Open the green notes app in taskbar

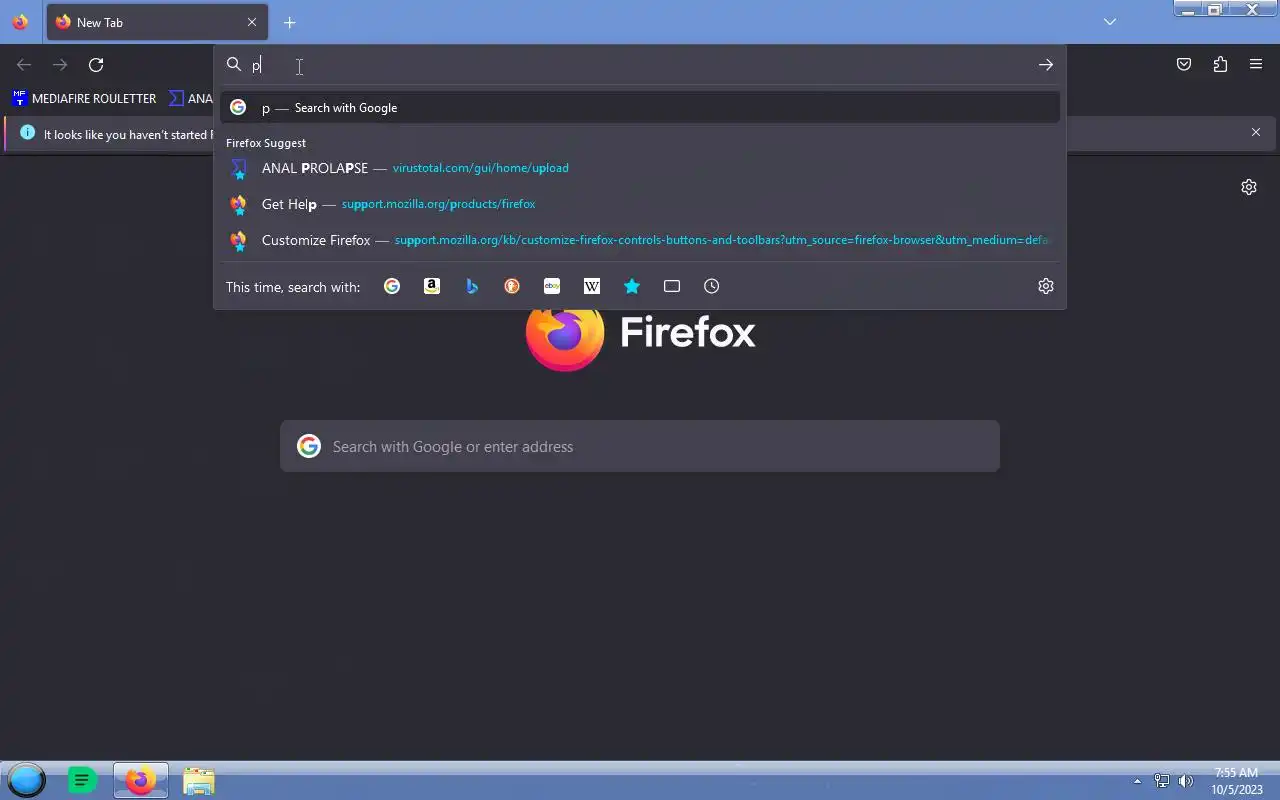pyautogui.click(x=82, y=780)
